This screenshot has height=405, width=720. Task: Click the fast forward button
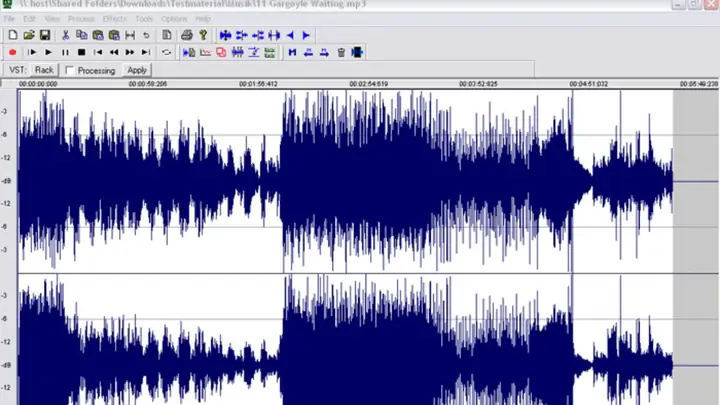pos(130,52)
